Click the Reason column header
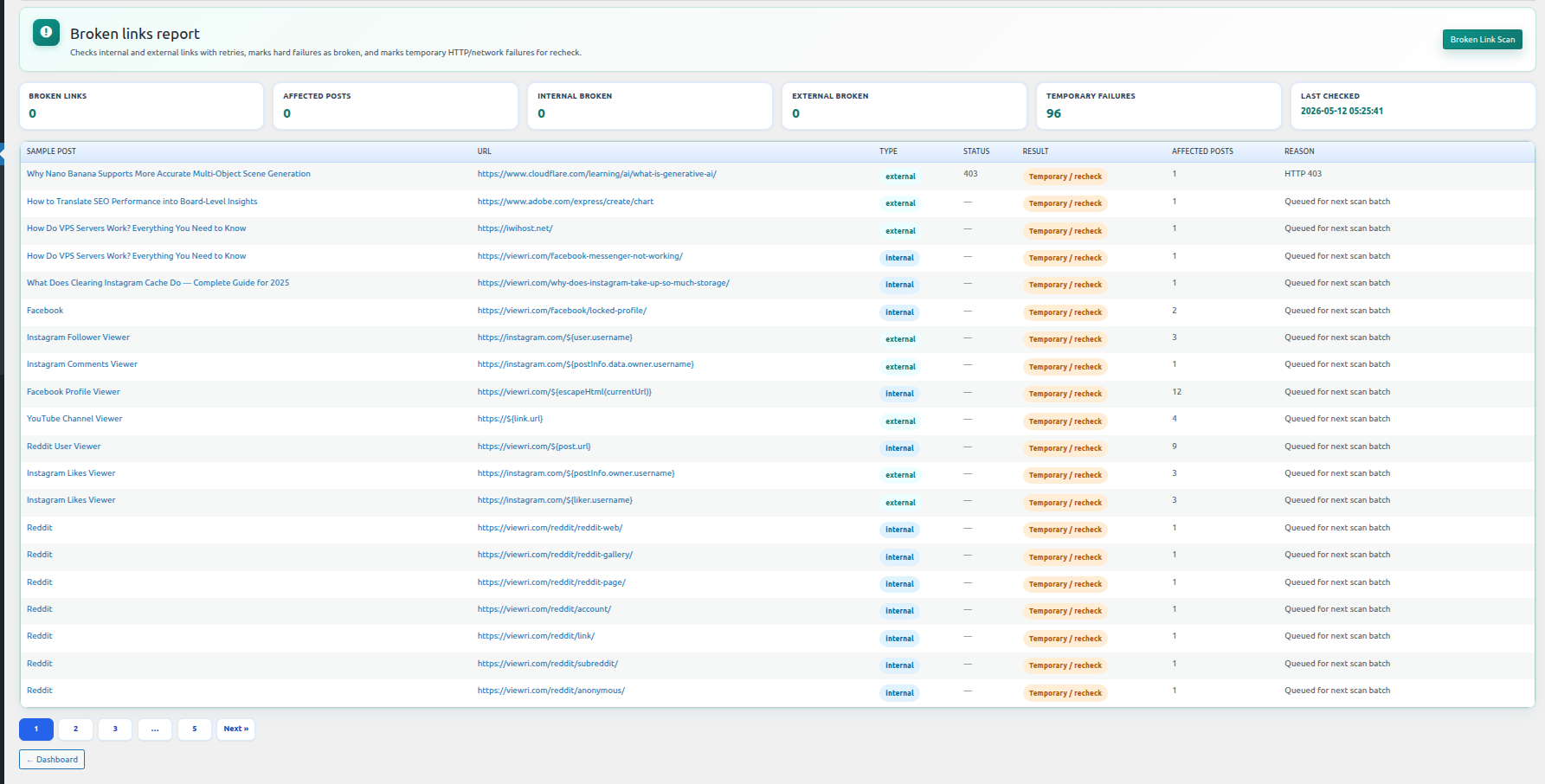The image size is (1545, 784). tap(1299, 151)
